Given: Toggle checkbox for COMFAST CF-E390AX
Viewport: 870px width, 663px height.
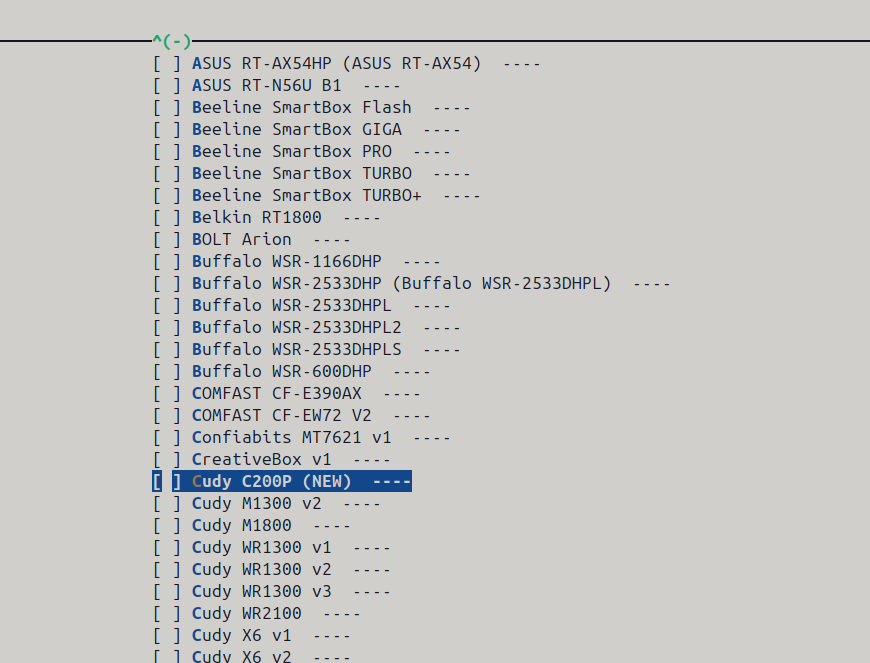Looking at the screenshot, I should (x=167, y=394).
